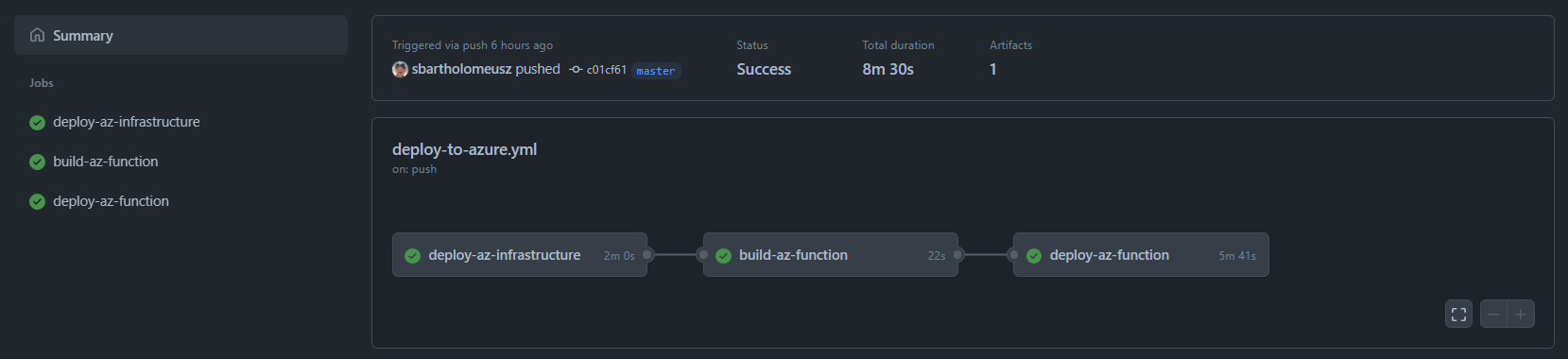Click success icon in deploy-az-function graph node
Screen dimensions: 1568x359
(1034, 256)
